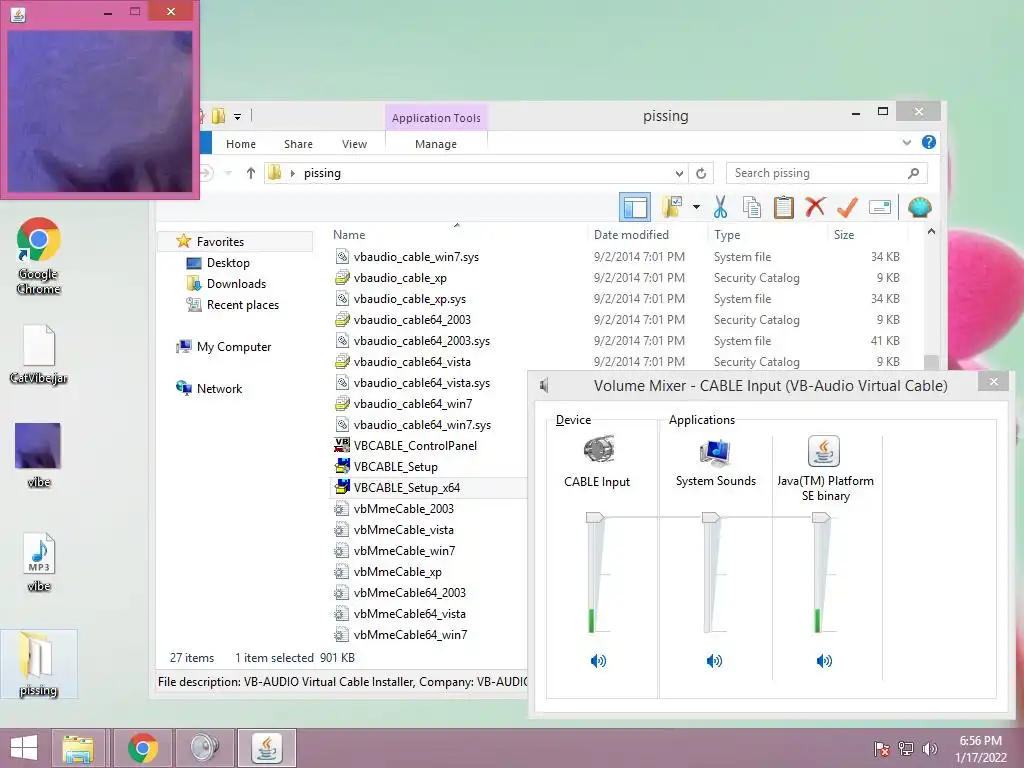Click the Up one level arrow
Screen dimensions: 1024x768
[x=251, y=173]
